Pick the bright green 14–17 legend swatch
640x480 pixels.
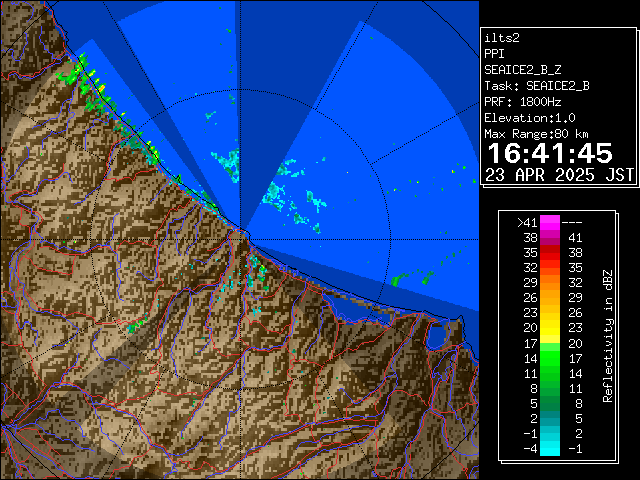tap(550, 358)
